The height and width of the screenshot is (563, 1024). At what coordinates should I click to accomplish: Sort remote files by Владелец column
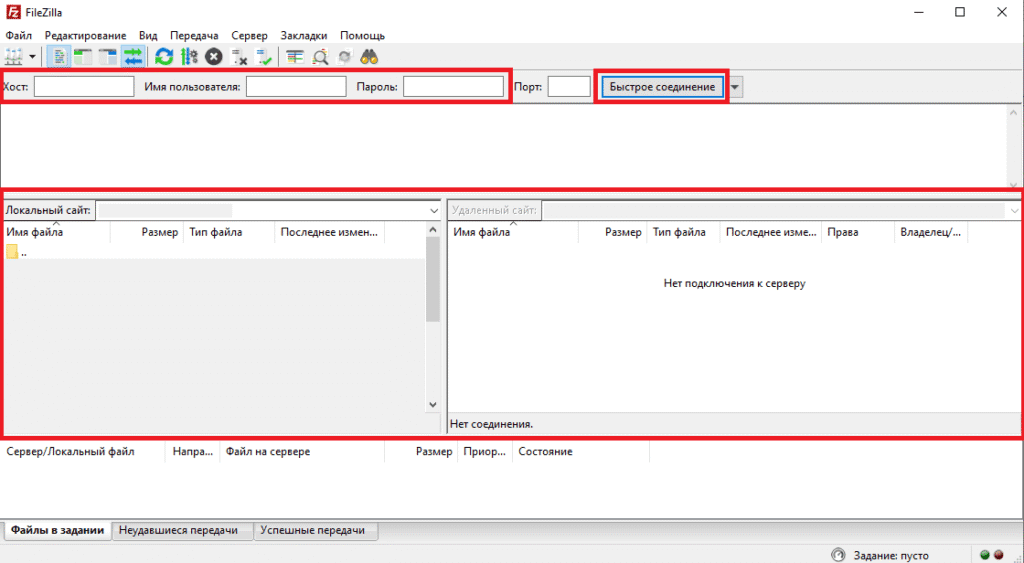(x=931, y=232)
